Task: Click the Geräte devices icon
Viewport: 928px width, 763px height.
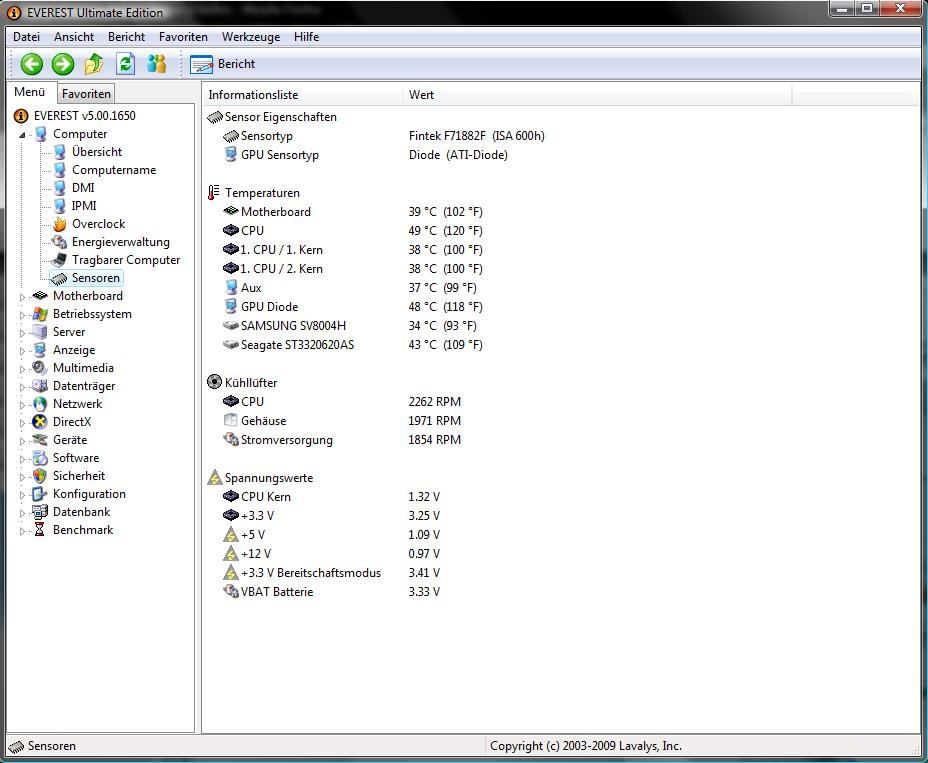Action: click(x=40, y=440)
